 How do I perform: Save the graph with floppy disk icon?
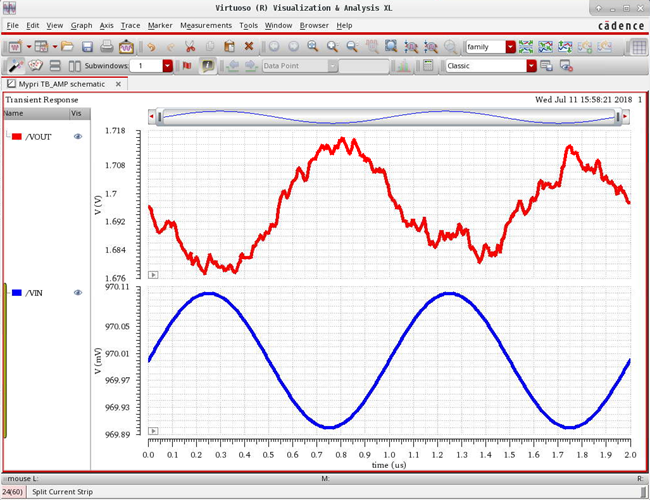coord(87,47)
